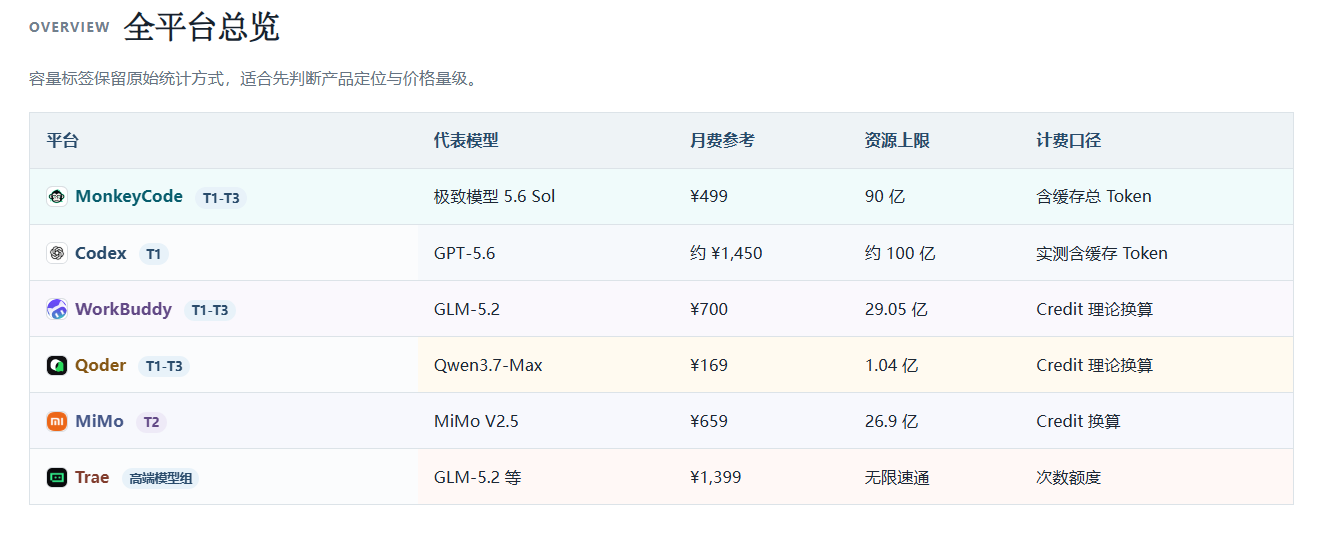Click the 实测含缓存 Token billing cell
The width and height of the screenshot is (1320, 533).
(x=1102, y=253)
